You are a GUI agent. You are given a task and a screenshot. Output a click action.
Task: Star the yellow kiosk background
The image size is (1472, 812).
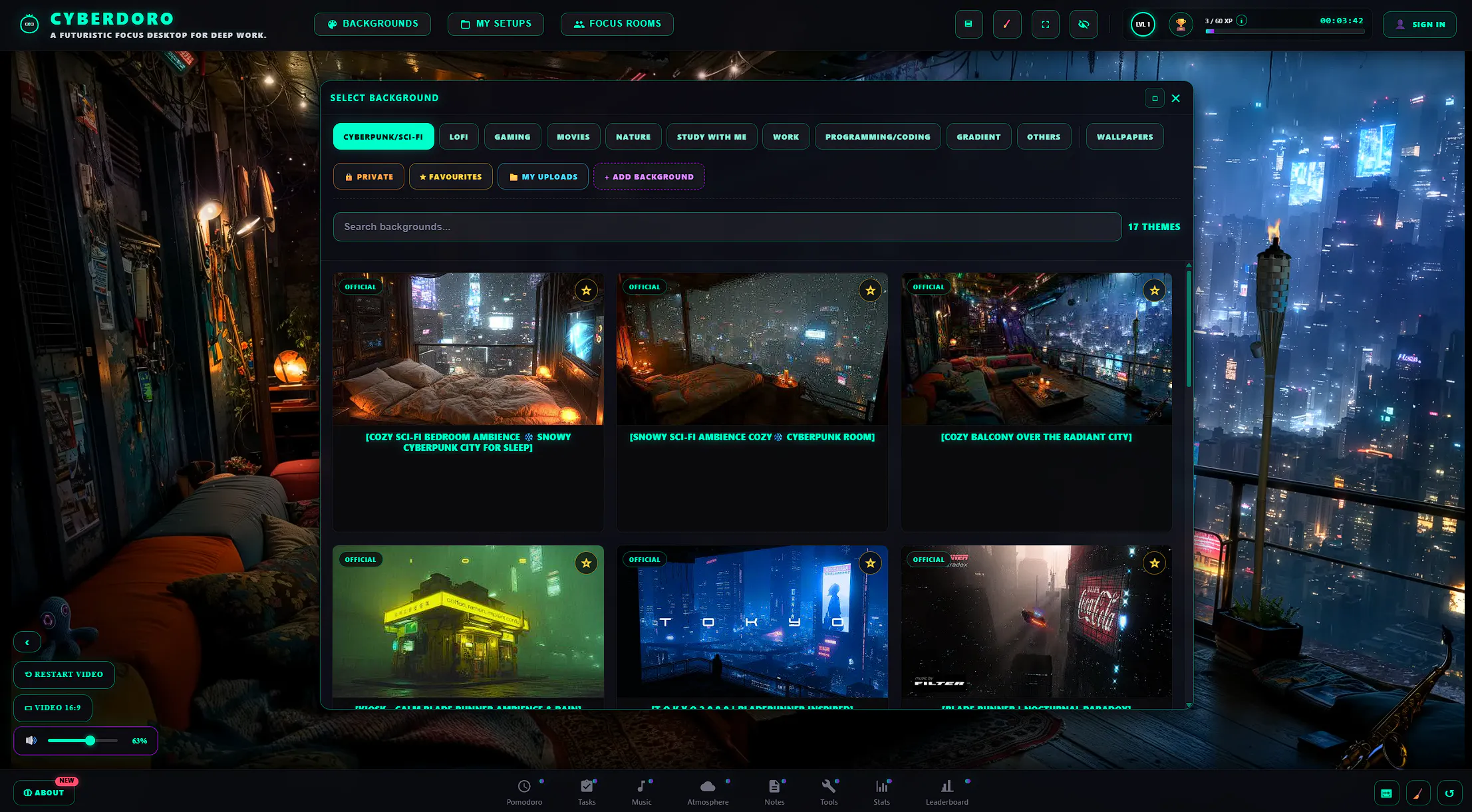[586, 563]
